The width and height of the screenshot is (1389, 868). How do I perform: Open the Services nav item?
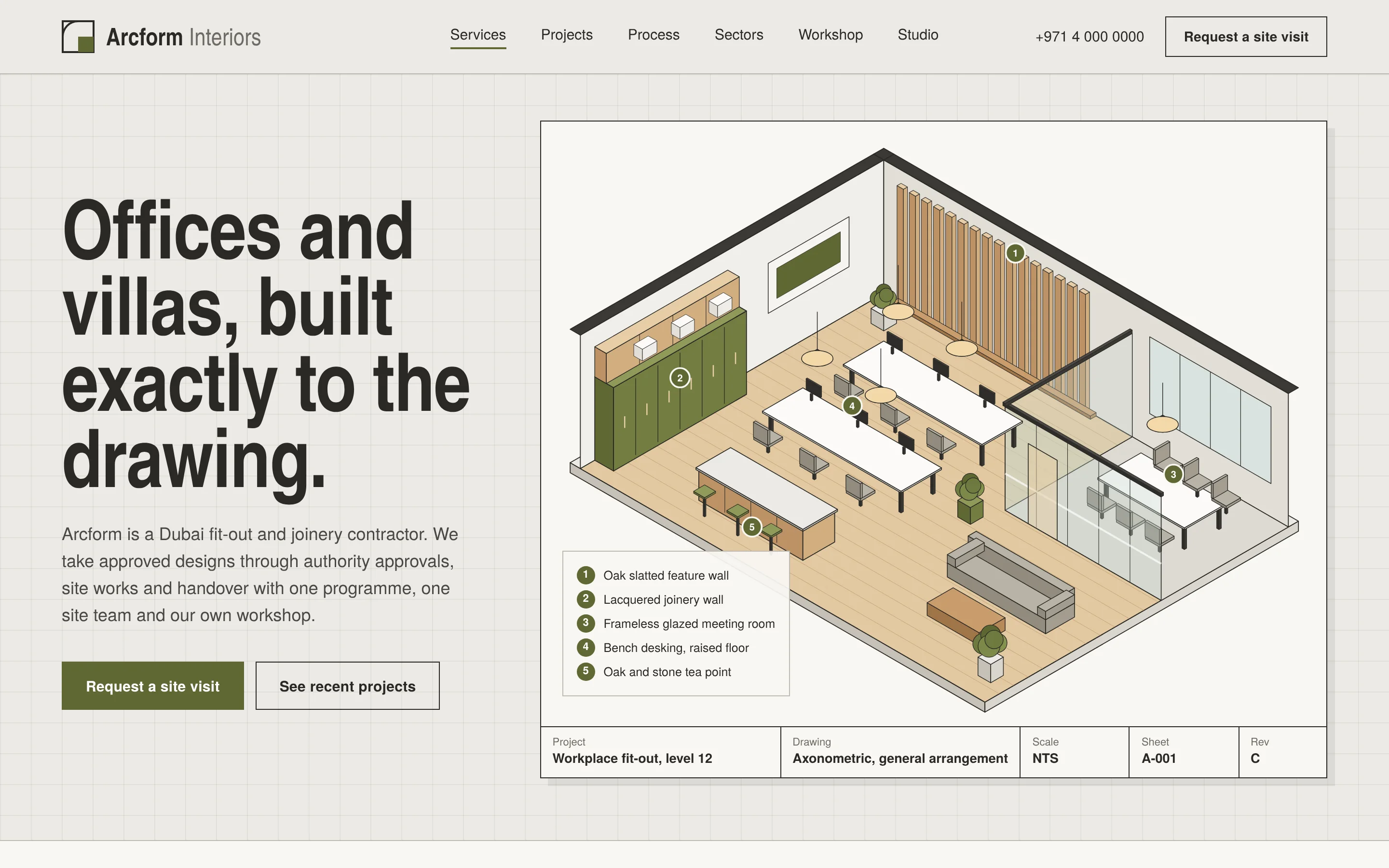pos(478,35)
